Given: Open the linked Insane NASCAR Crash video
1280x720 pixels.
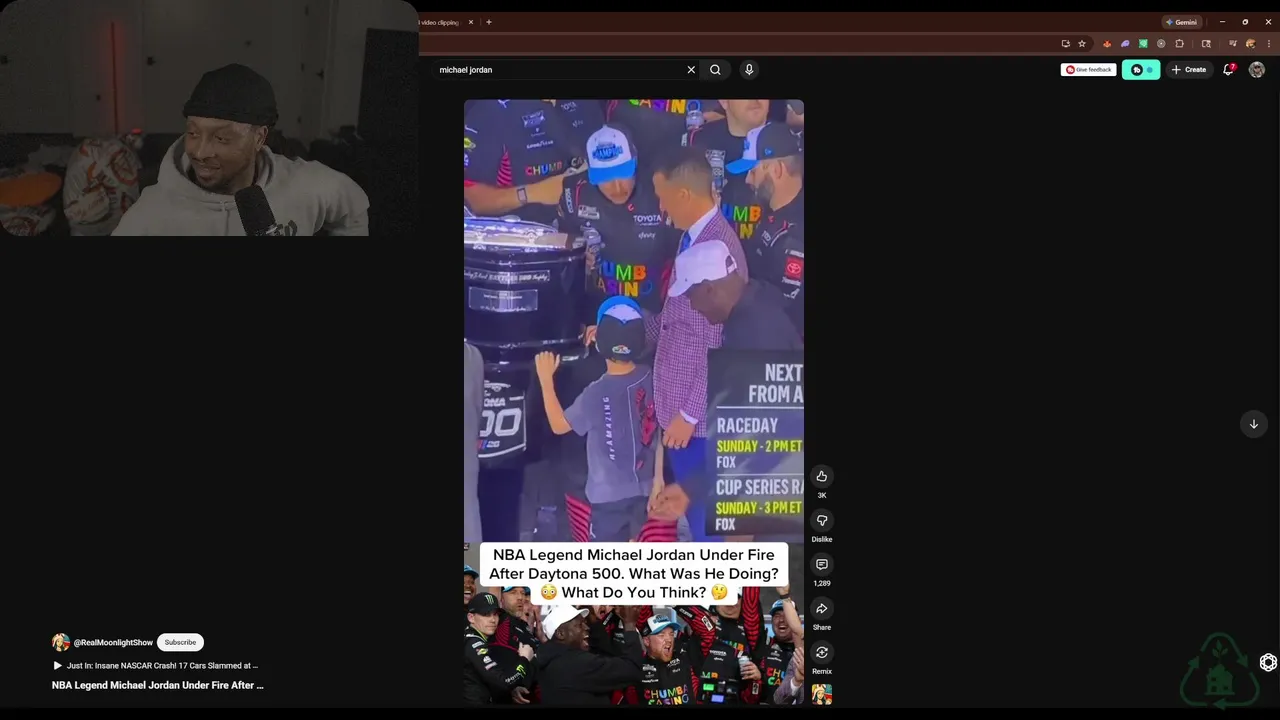Looking at the screenshot, I should [156, 665].
